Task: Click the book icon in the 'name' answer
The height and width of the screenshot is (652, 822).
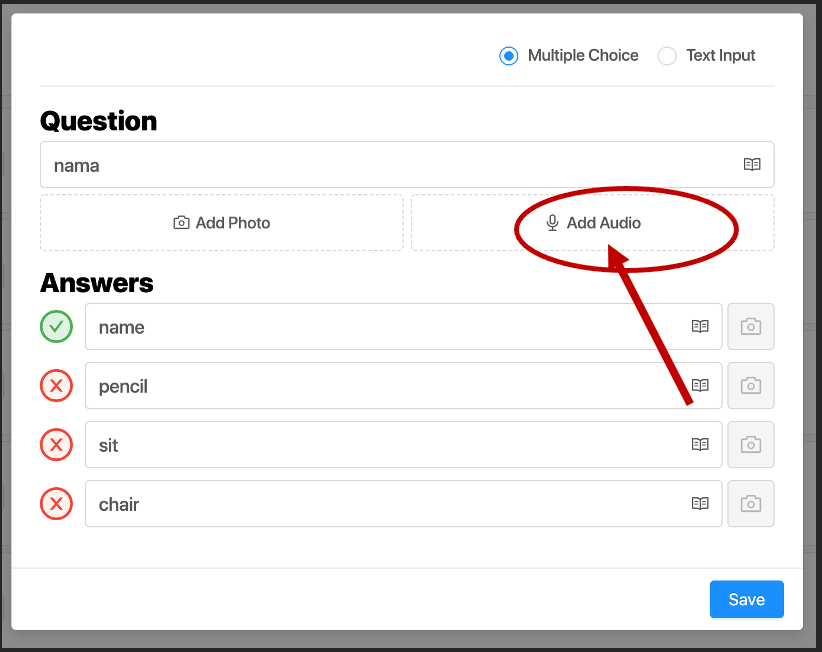Action: (x=700, y=327)
